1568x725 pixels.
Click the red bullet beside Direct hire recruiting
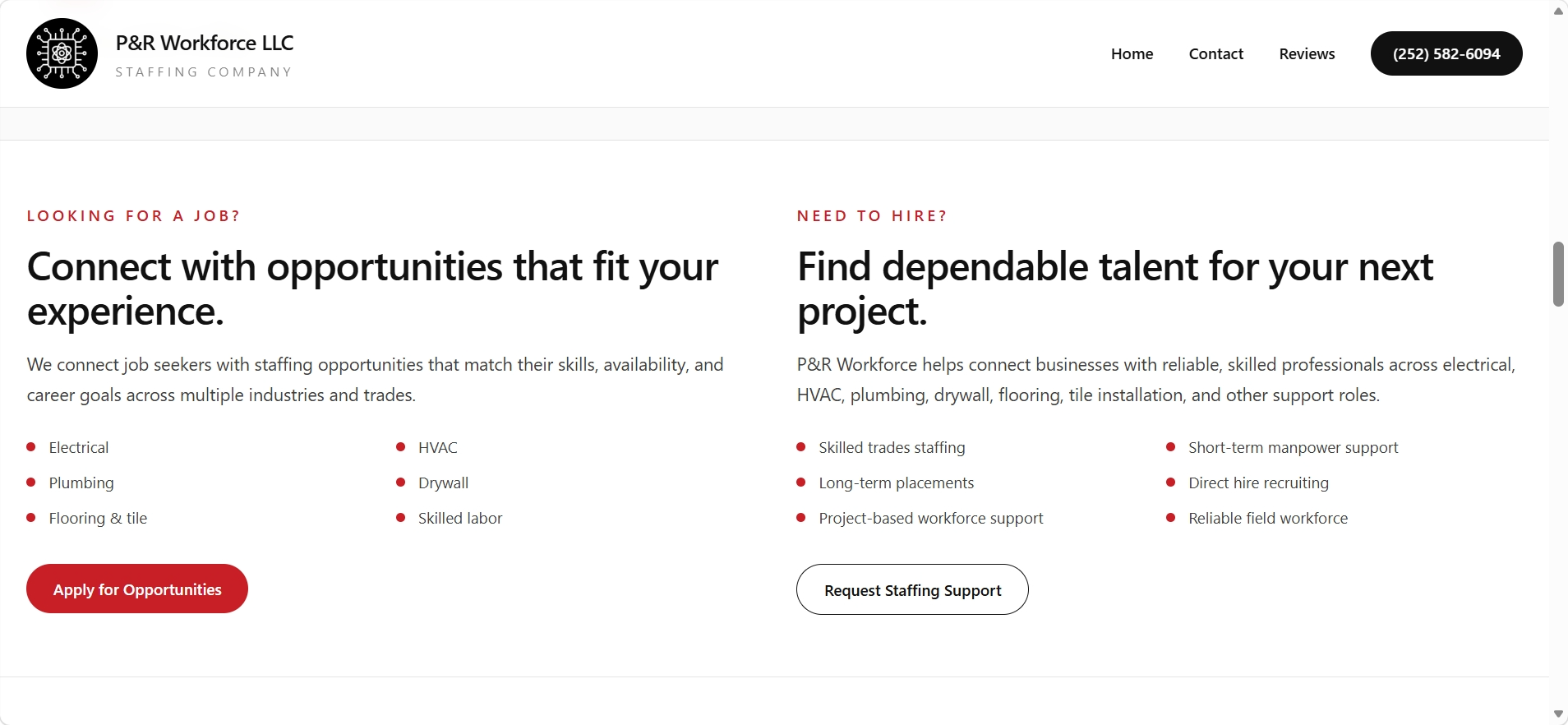pos(1171,483)
